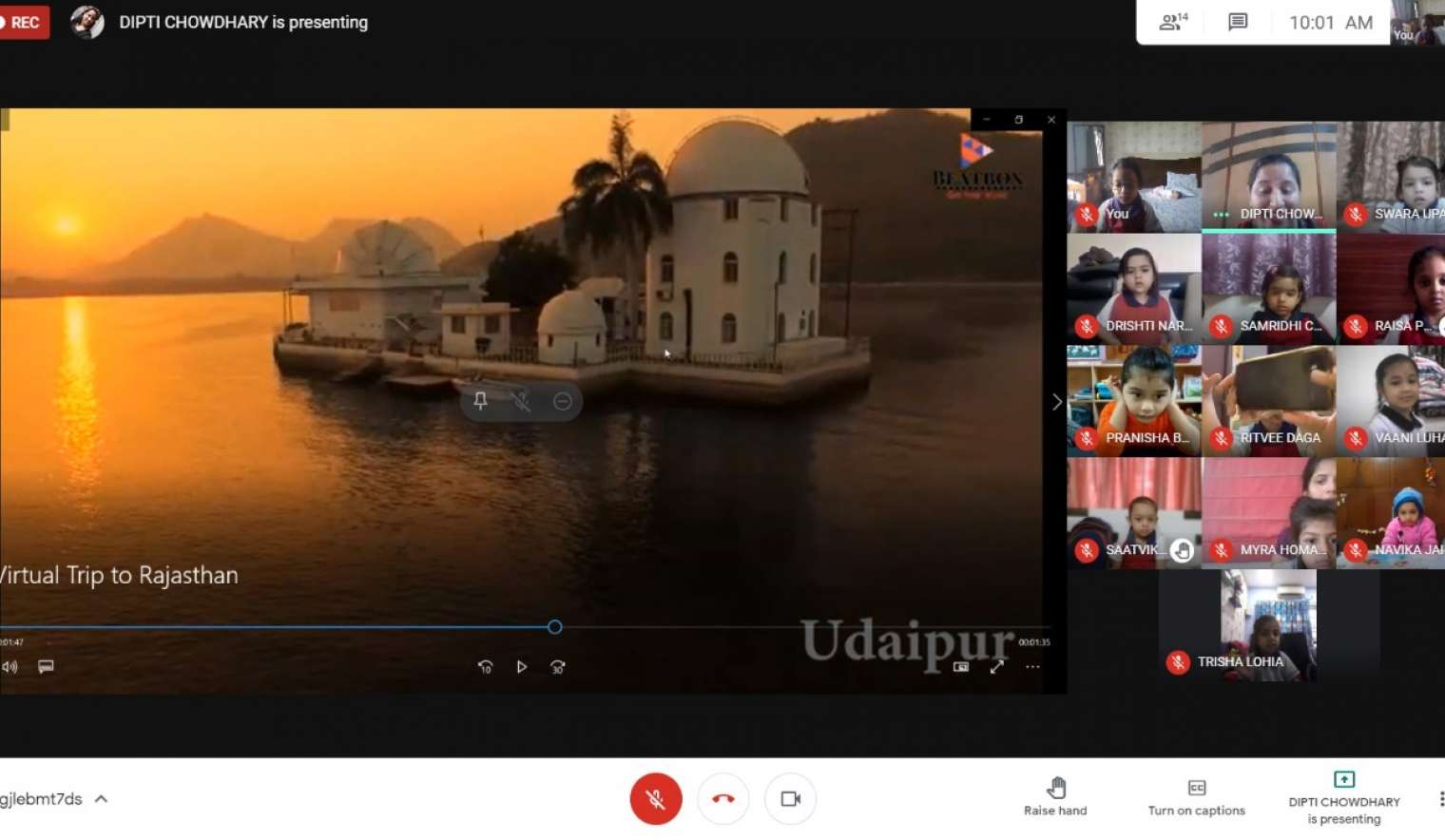Click the red hang up call button

click(722, 799)
